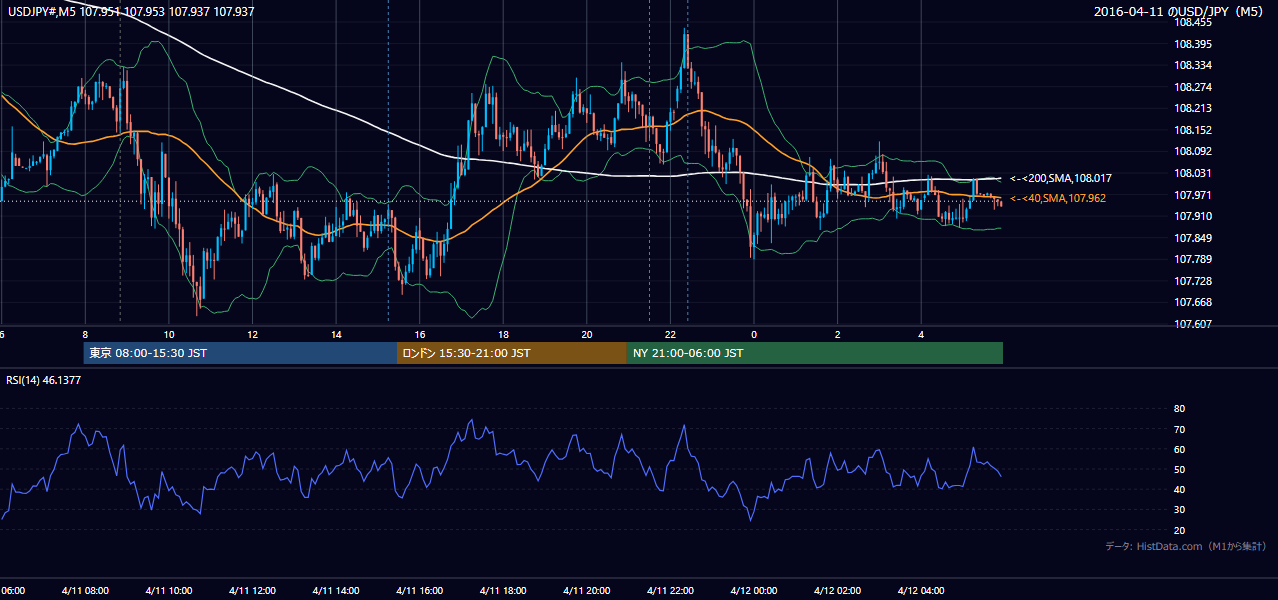Screen dimensions: 1278x600
Task: Click hour tick 16 under the price chart
Action: (420, 335)
